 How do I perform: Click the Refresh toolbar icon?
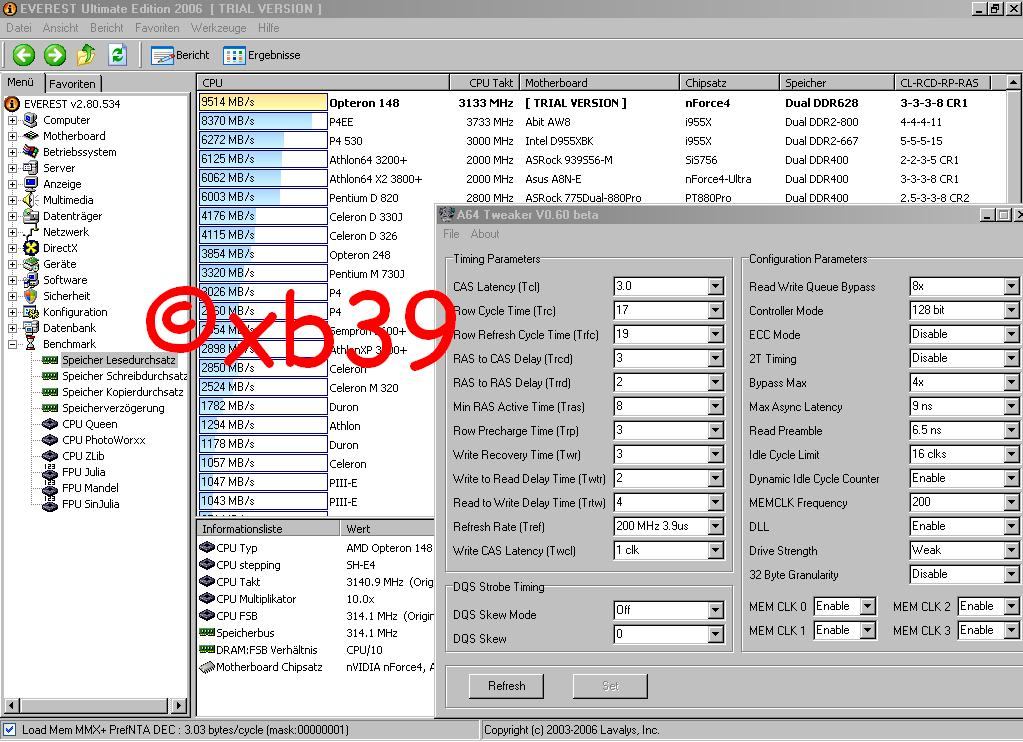point(117,55)
